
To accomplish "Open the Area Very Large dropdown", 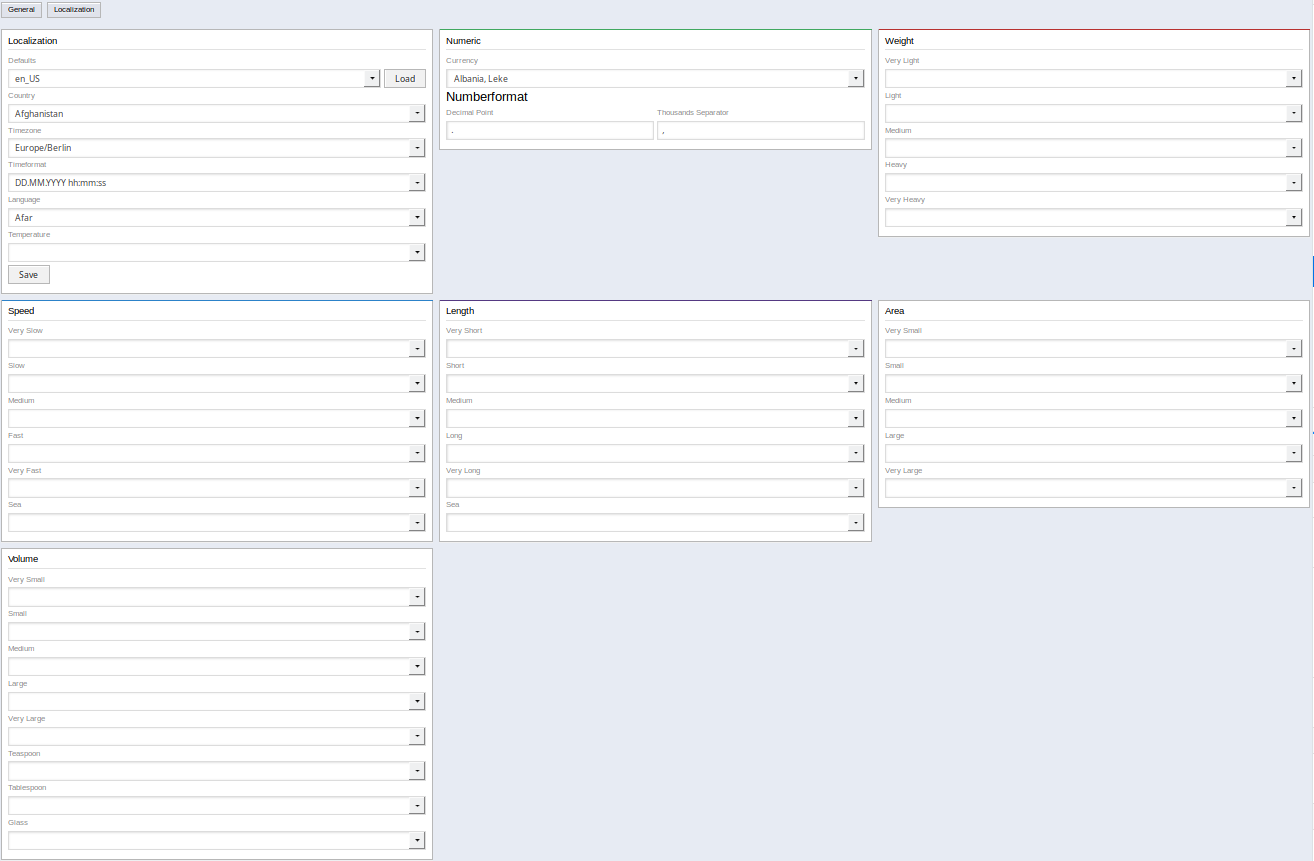I will [x=1093, y=488].
